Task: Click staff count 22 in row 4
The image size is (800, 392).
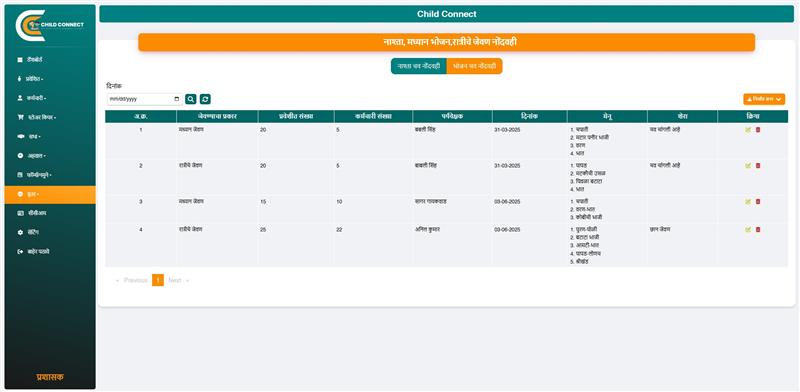Action: pos(339,230)
